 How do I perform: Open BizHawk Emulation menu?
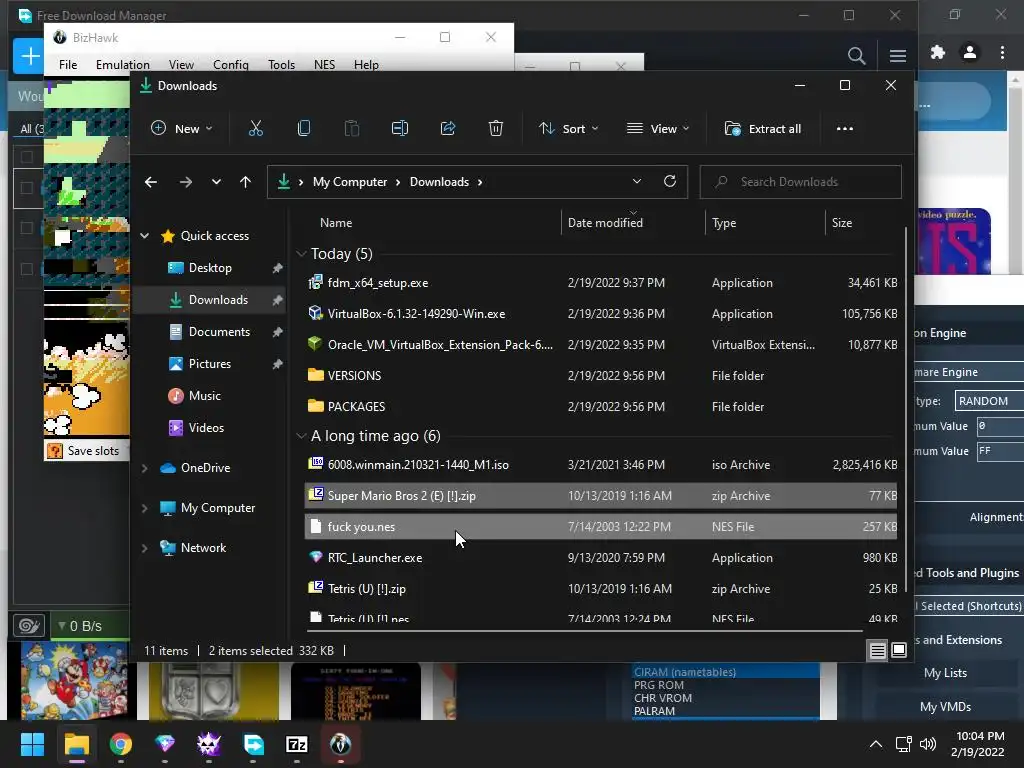(x=123, y=65)
